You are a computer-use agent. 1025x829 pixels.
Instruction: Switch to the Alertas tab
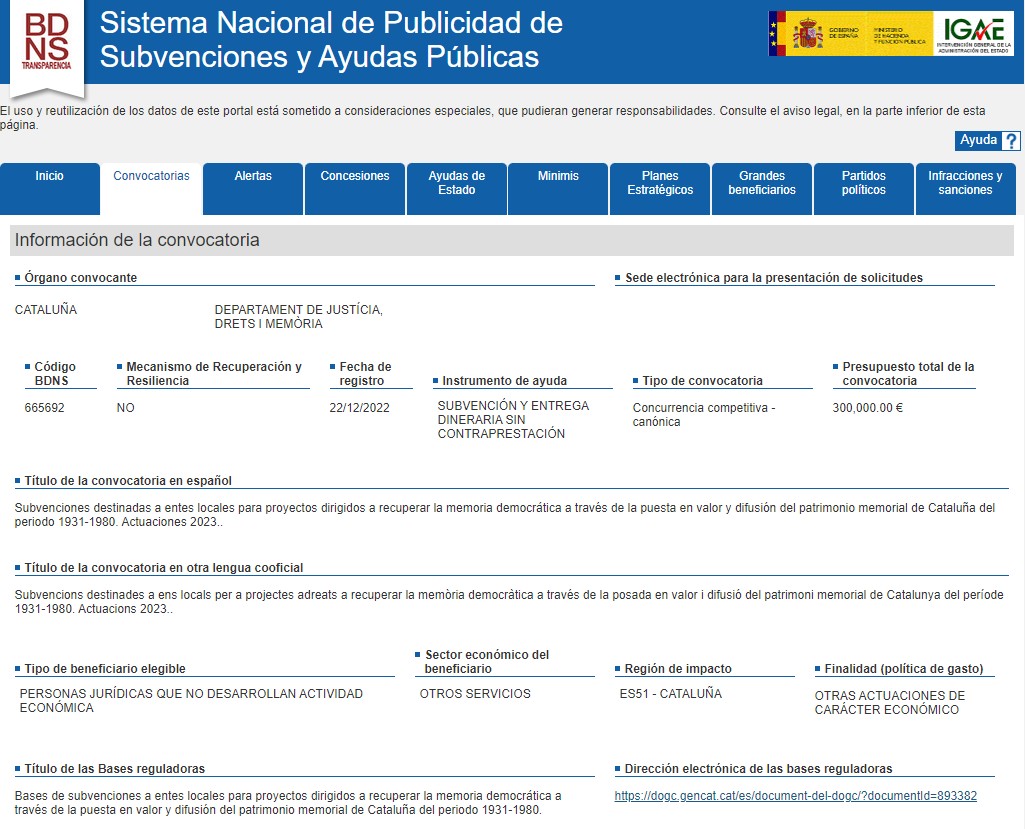coord(253,177)
